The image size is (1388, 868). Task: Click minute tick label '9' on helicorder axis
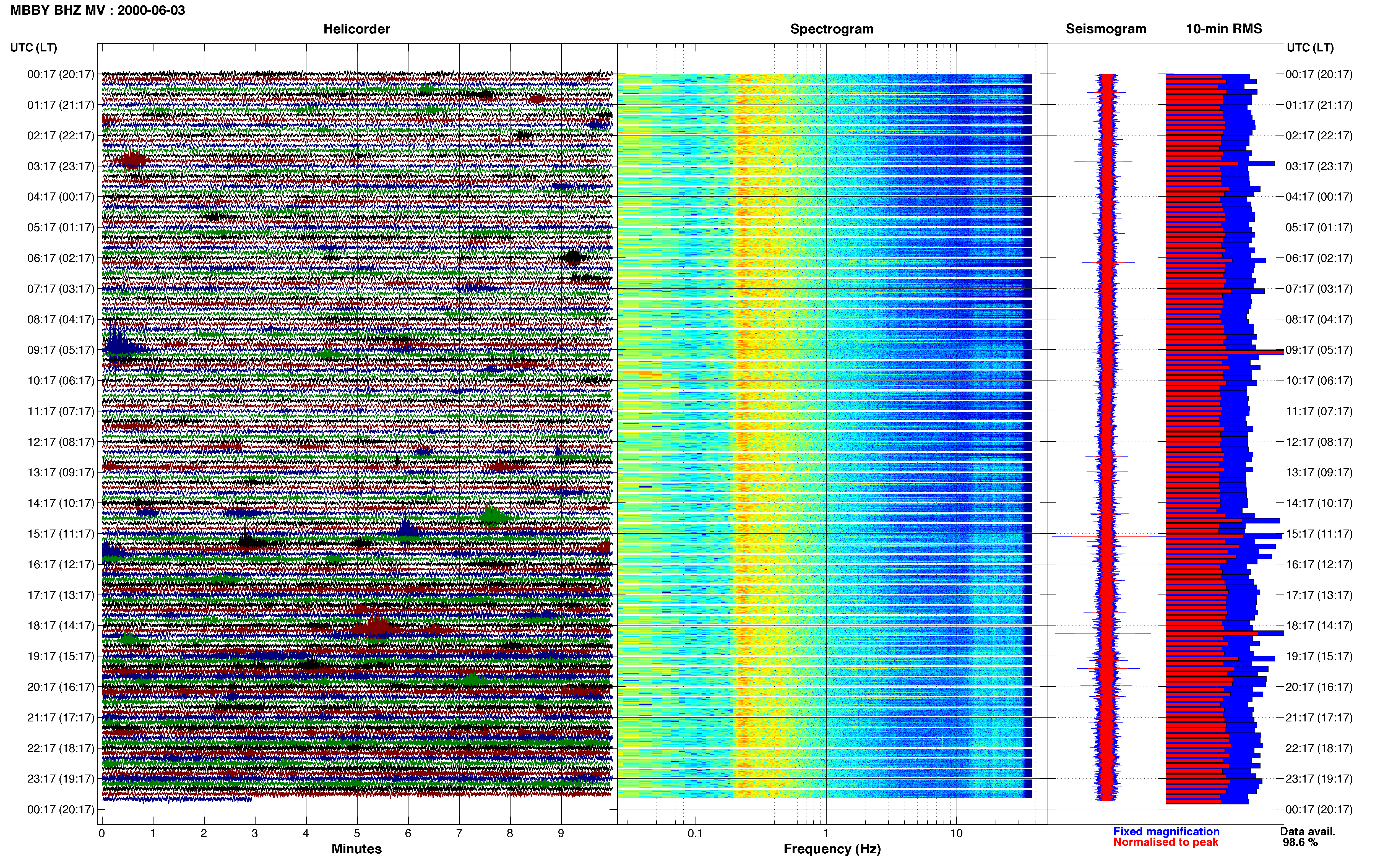561,833
